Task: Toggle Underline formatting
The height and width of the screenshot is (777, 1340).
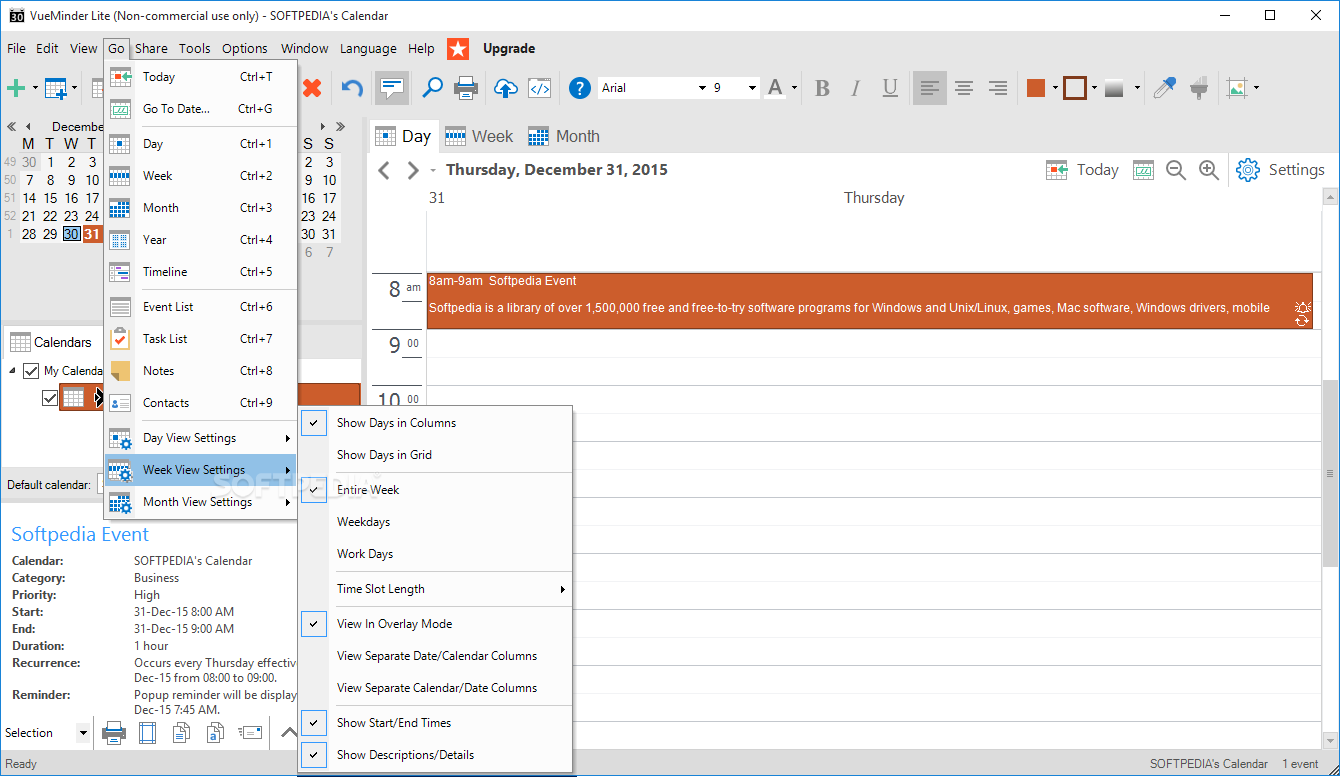Action: tap(890, 88)
